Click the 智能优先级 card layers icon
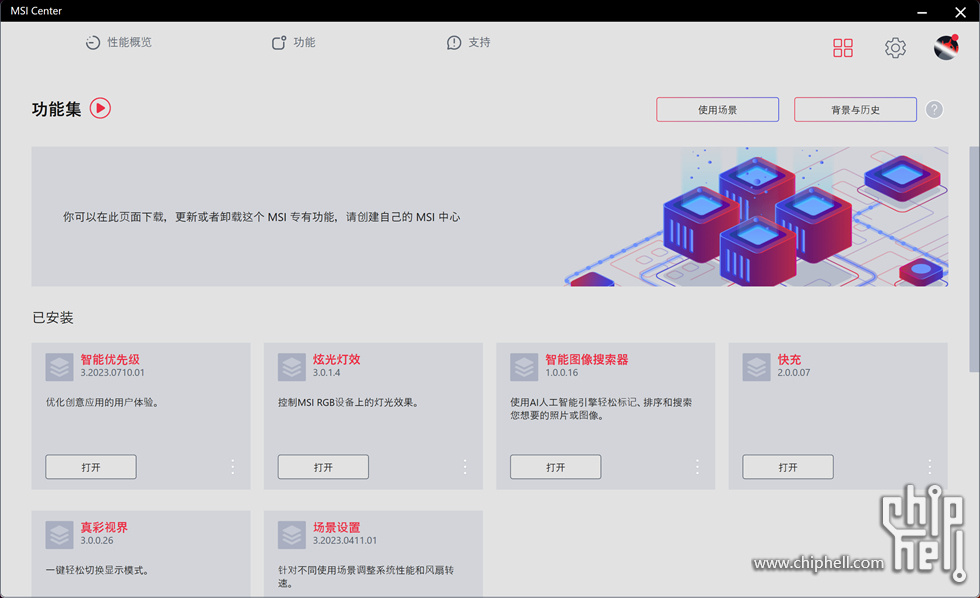Screen dimensions: 980x598 click(x=59, y=367)
